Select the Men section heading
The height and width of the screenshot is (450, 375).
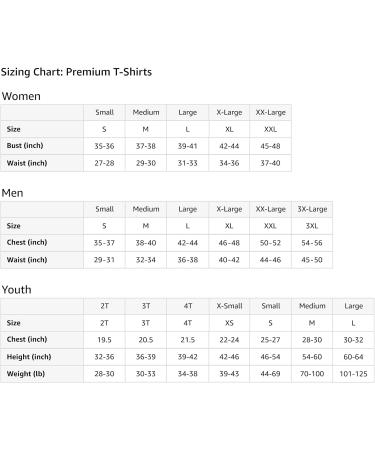pyautogui.click(x=12, y=193)
